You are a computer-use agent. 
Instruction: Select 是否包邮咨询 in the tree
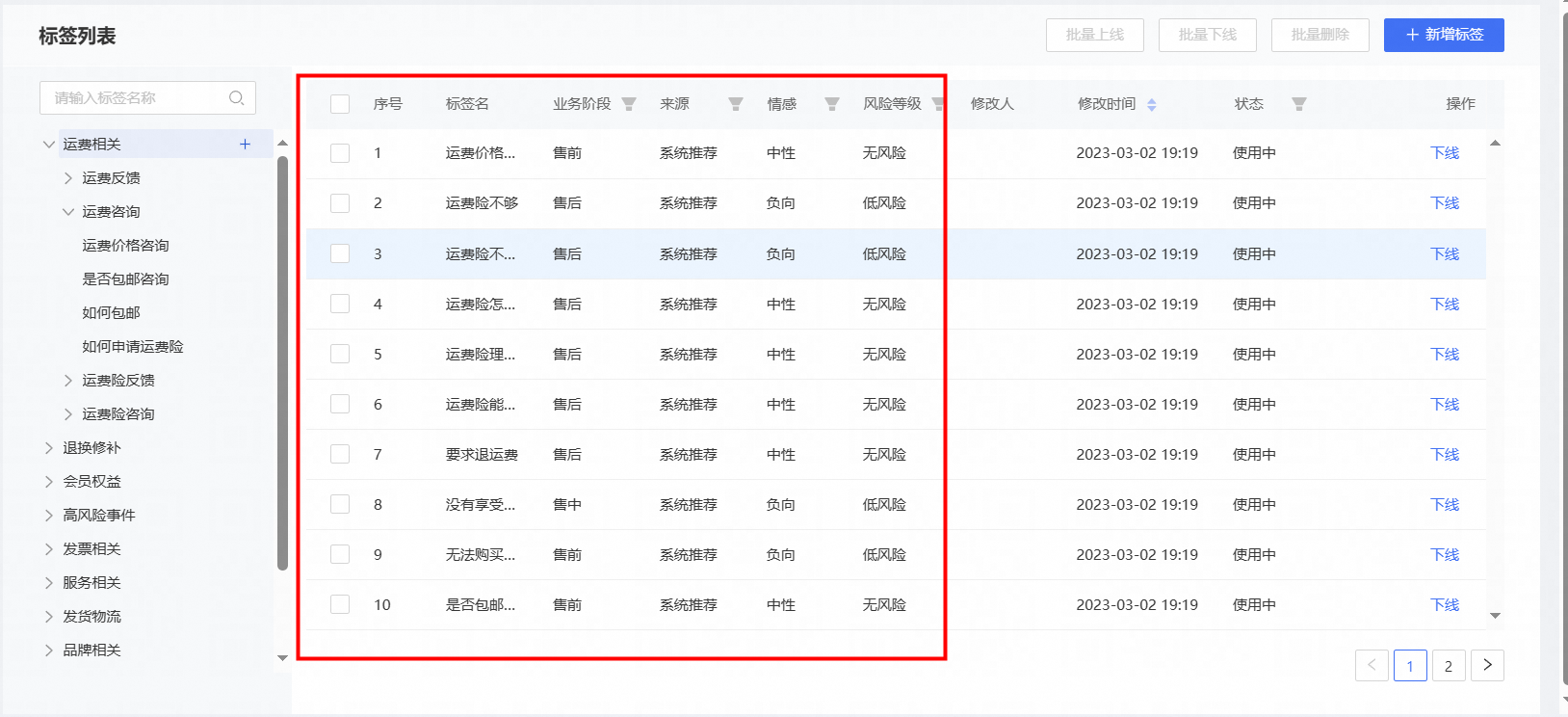(125, 279)
